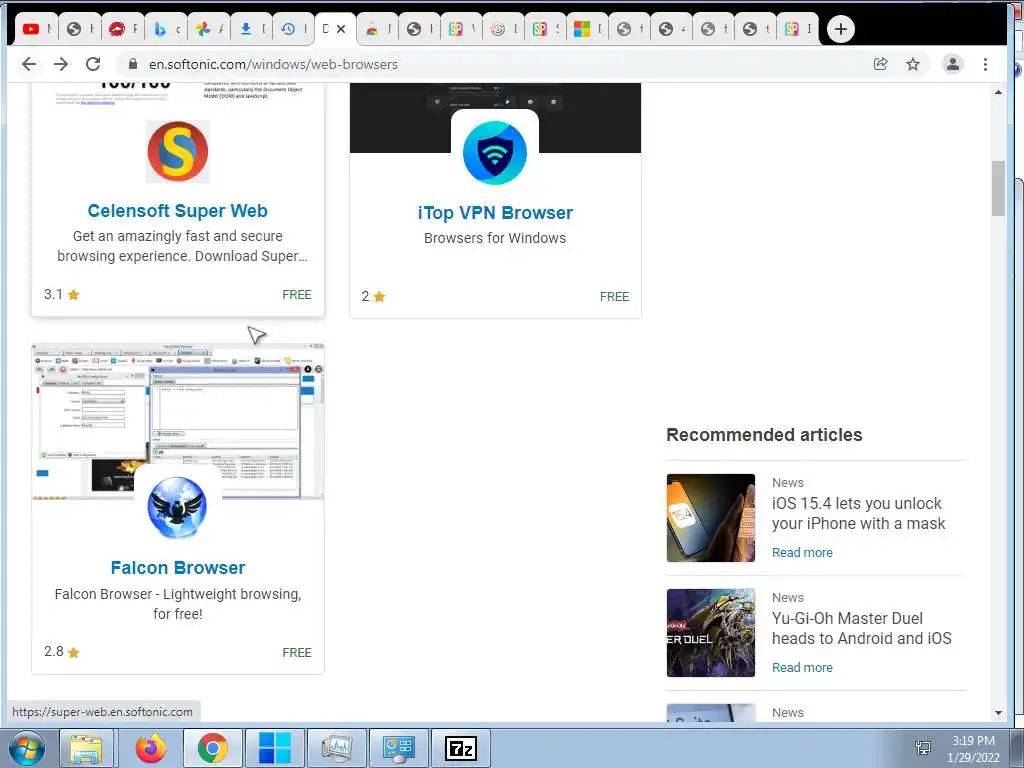The width and height of the screenshot is (1024, 768).
Task: Click the scrollbar up arrow
Action: 998,92
